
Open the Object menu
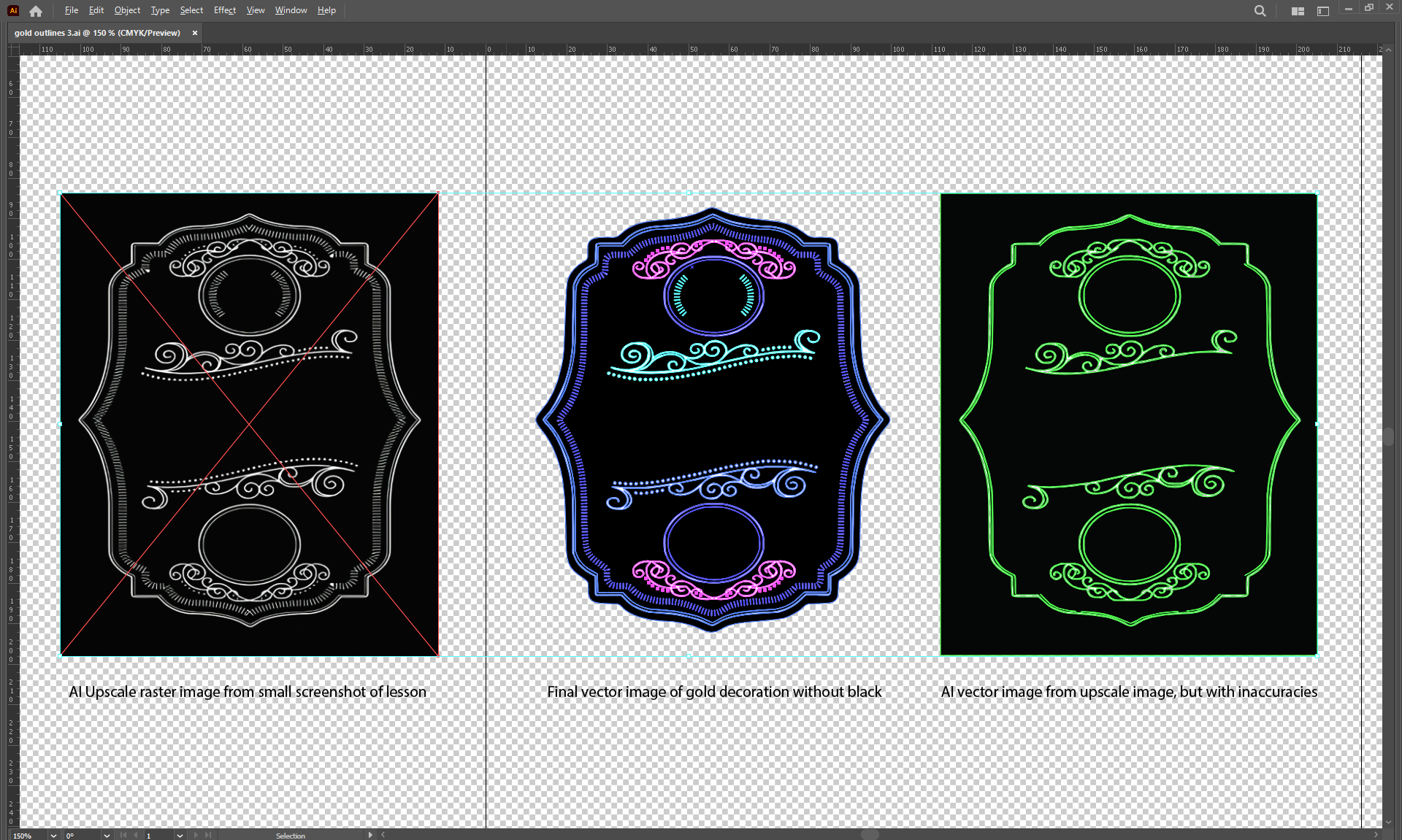pyautogui.click(x=127, y=10)
